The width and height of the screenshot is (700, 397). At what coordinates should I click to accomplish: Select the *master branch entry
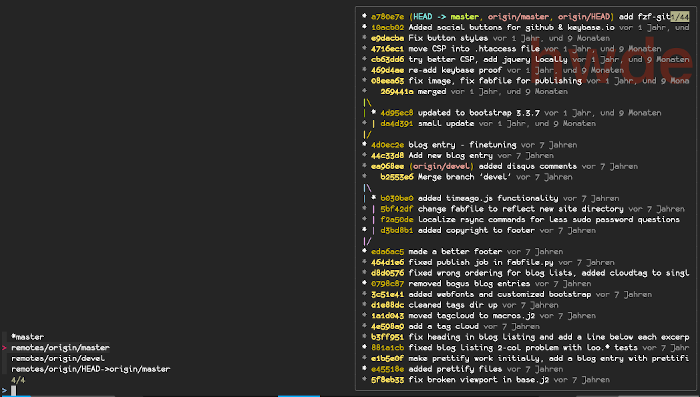coord(28,337)
